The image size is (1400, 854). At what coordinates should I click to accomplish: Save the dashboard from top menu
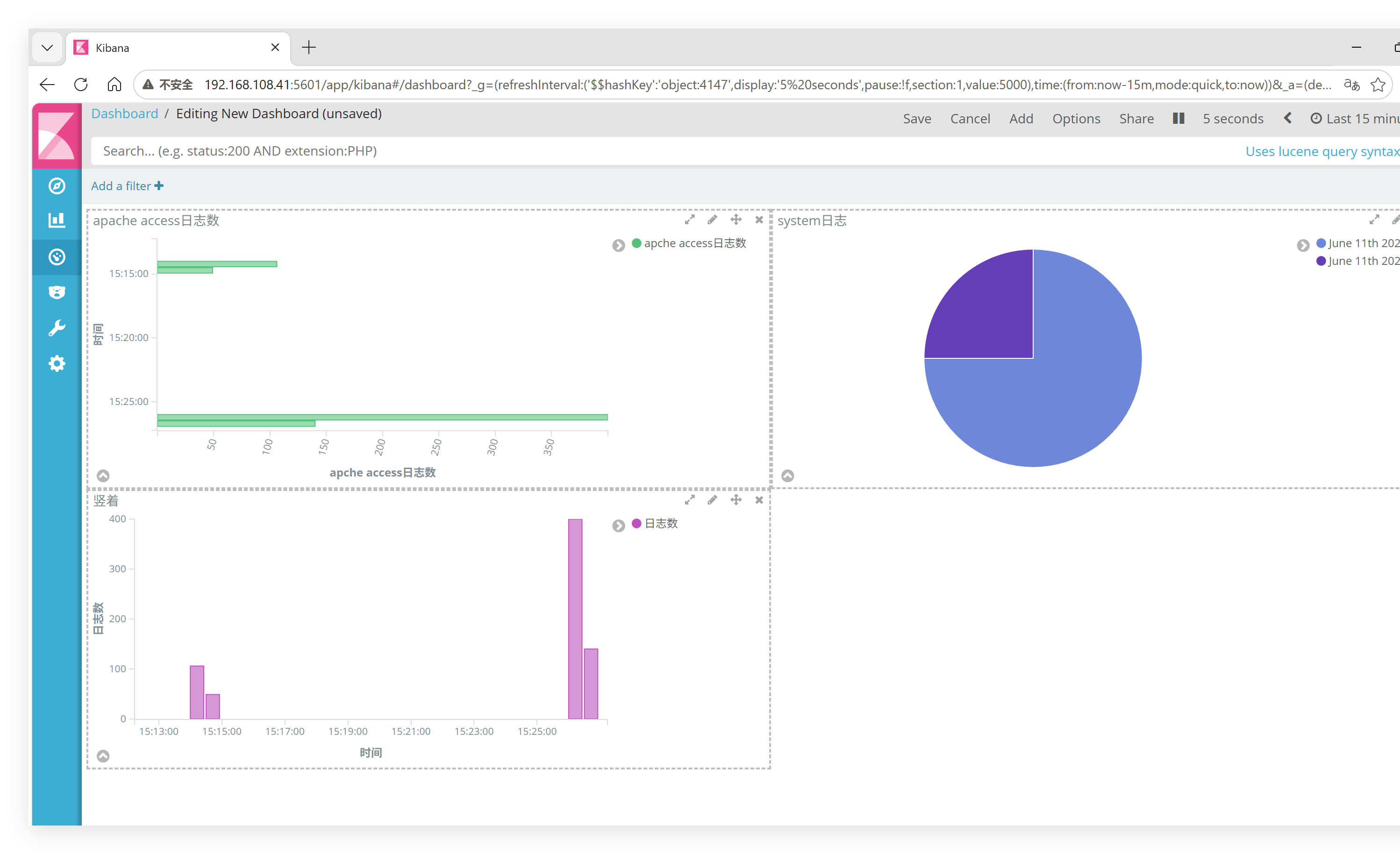pos(917,119)
